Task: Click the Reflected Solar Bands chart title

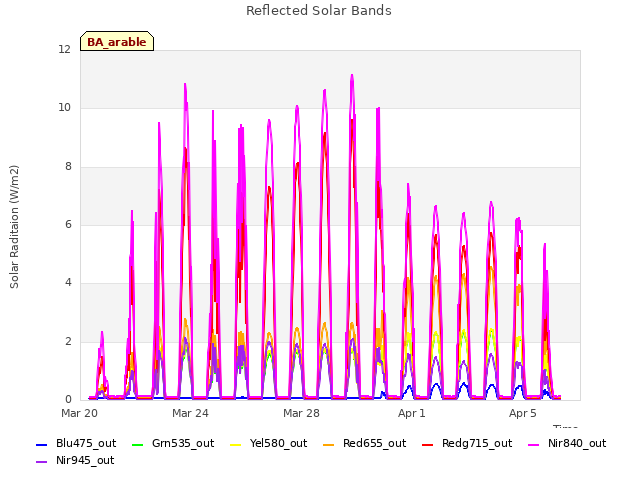Action: click(x=319, y=11)
